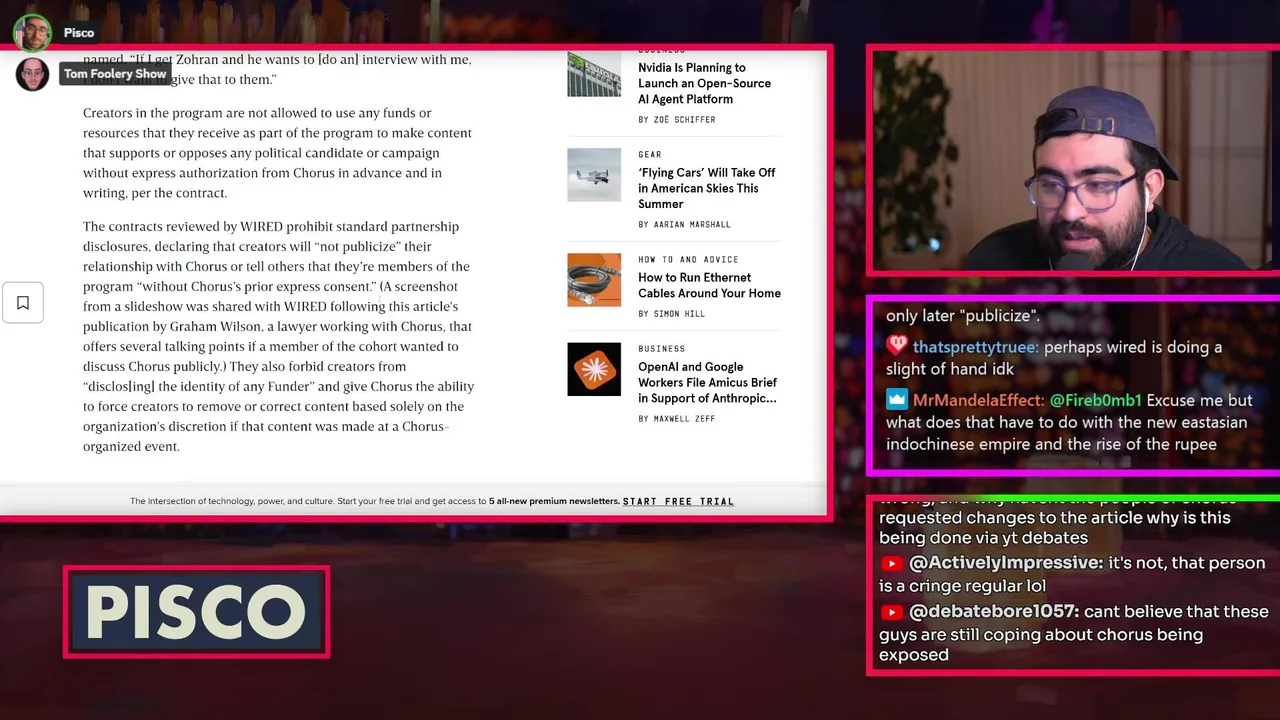Open the flying car thumbnail image
The image size is (1280, 720).
pyautogui.click(x=594, y=175)
